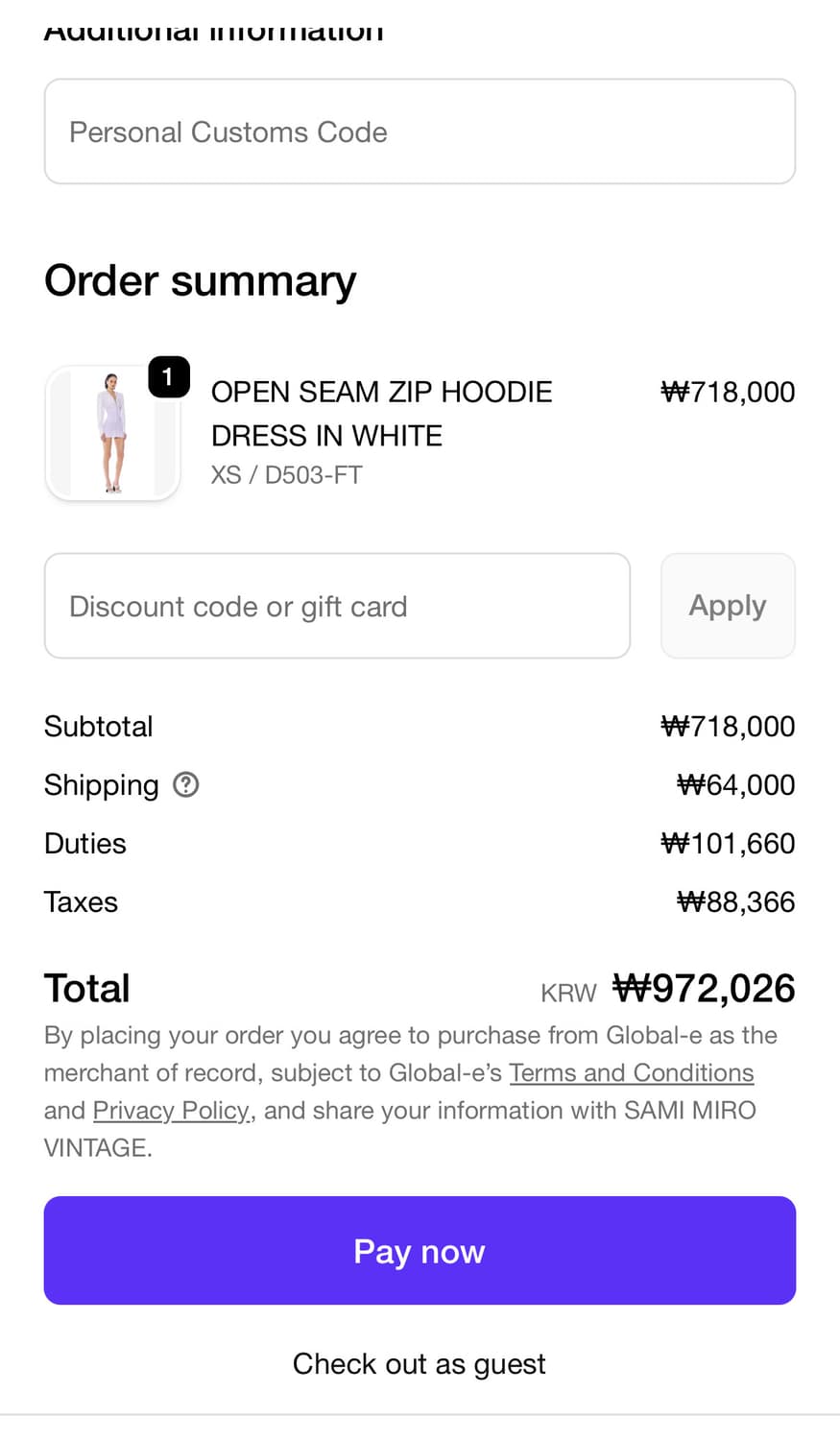The width and height of the screenshot is (840, 1440).
Task: Choose Check out as guest
Action: coord(420,1363)
